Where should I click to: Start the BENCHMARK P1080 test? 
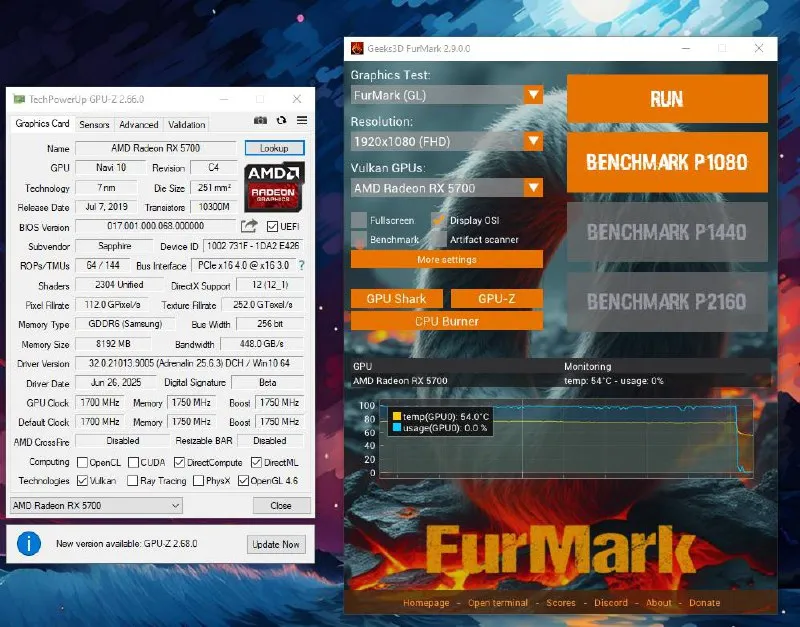667,162
